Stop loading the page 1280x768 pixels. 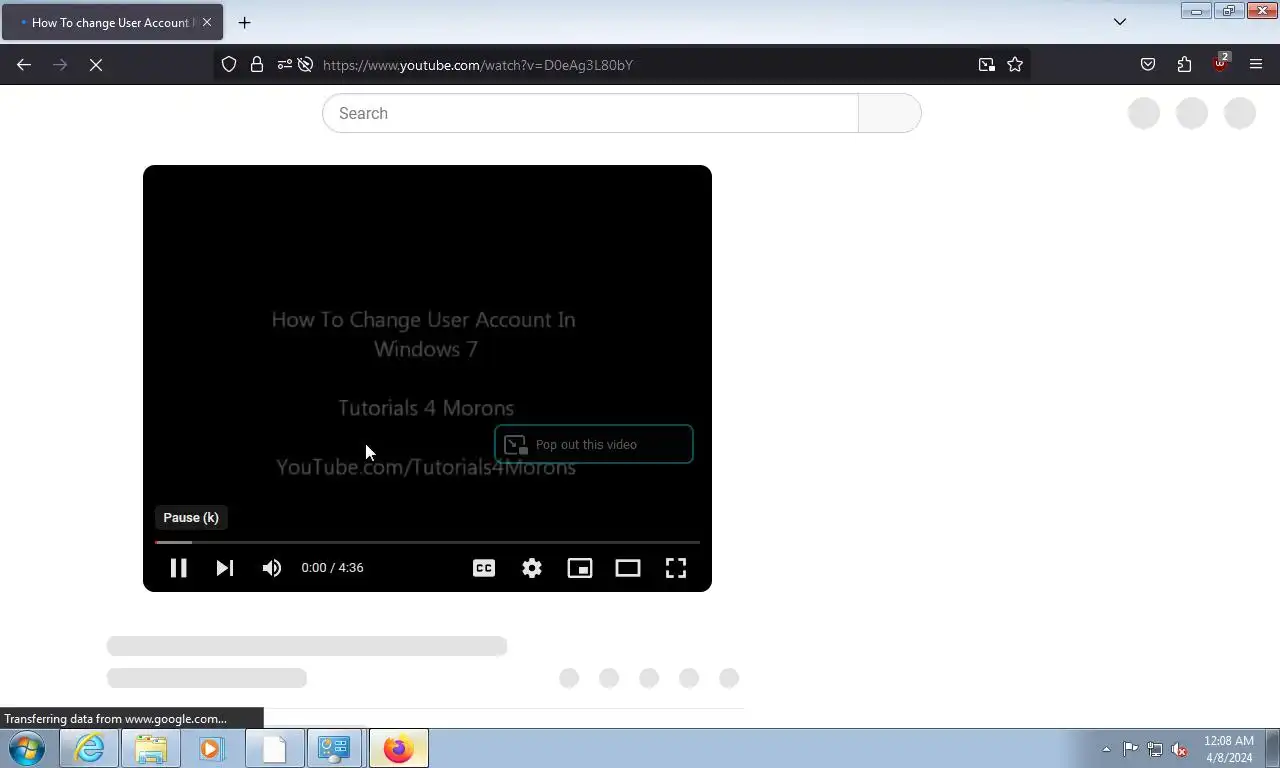96,65
